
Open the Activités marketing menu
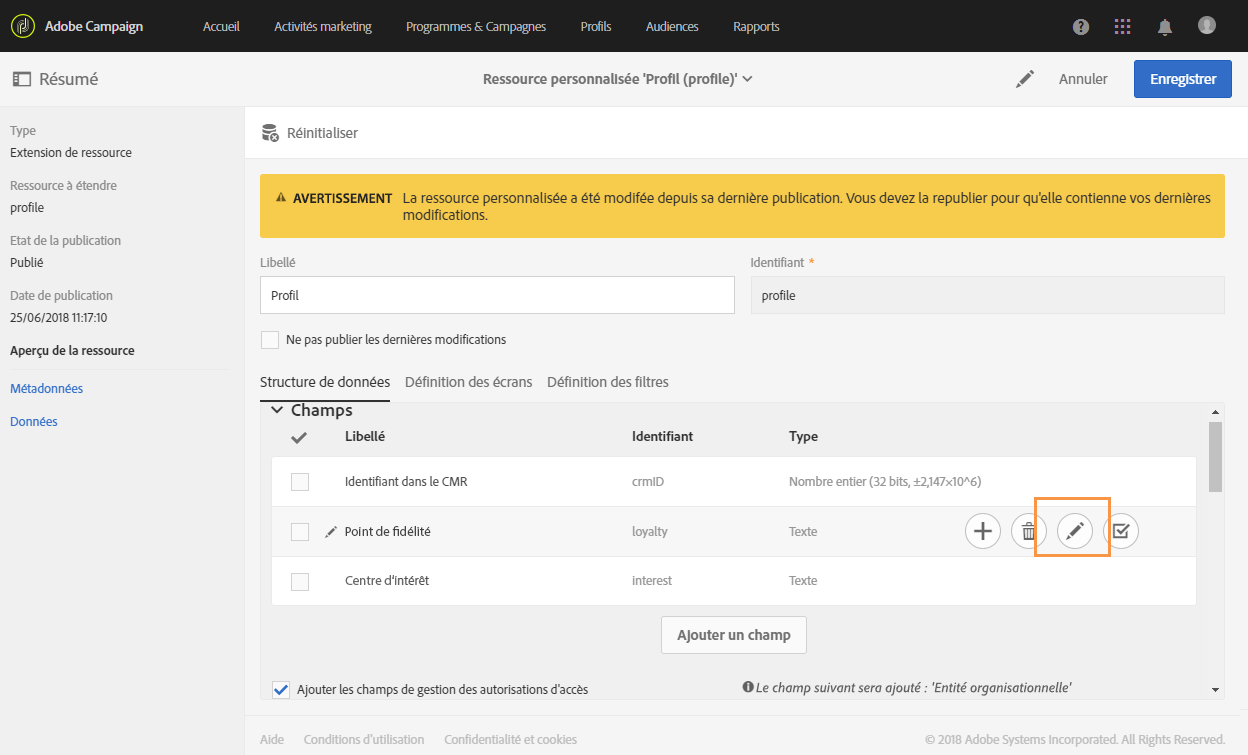tap(323, 27)
